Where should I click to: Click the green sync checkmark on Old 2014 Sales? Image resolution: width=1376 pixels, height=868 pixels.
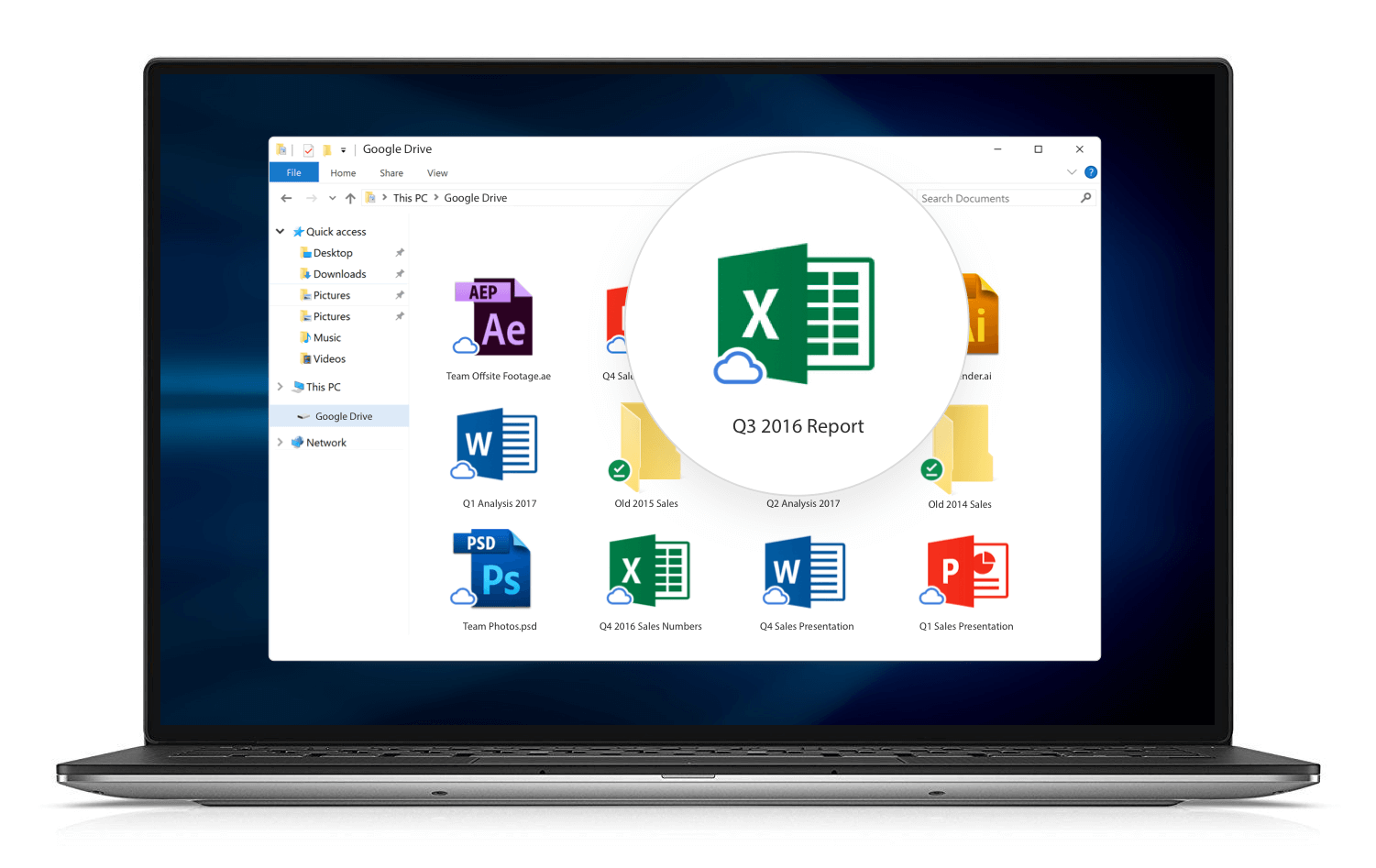tap(932, 469)
